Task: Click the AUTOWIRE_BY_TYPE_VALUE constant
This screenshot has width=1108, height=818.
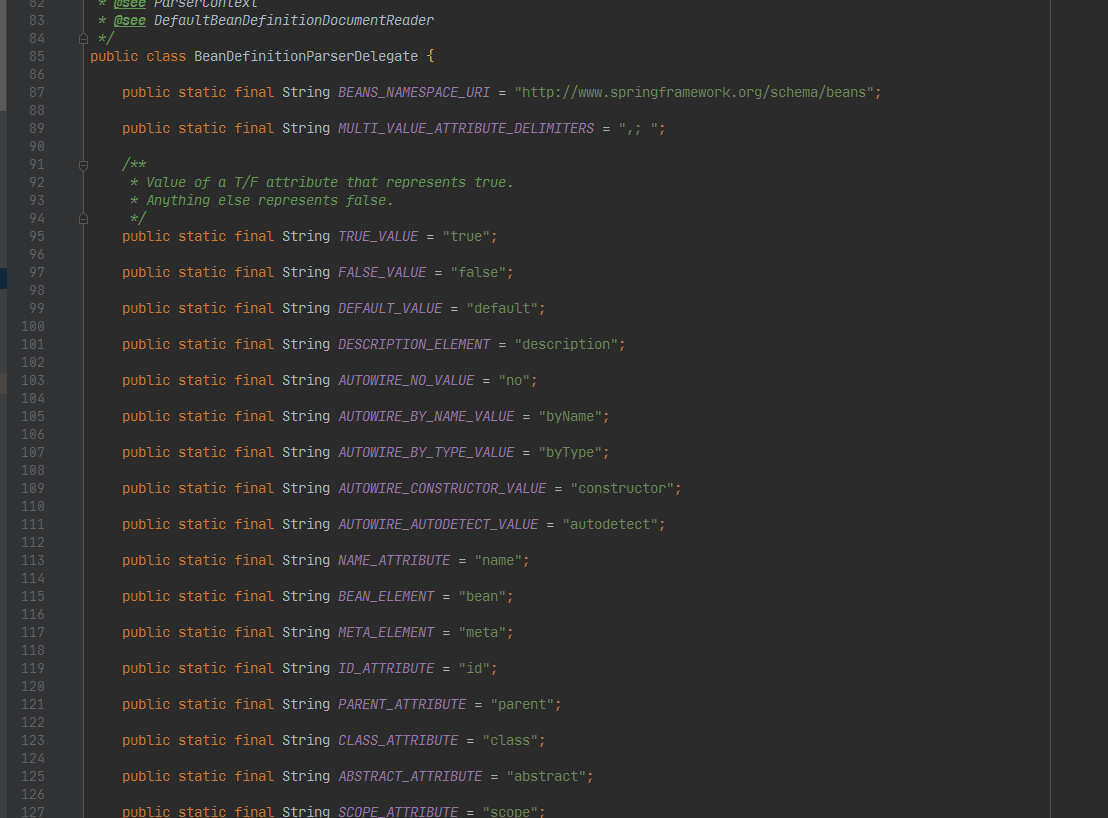Action: tap(426, 453)
